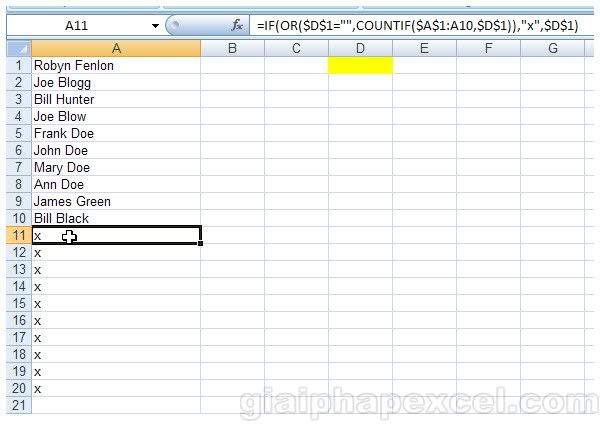
Task: Select column B header
Action: [x=232, y=48]
